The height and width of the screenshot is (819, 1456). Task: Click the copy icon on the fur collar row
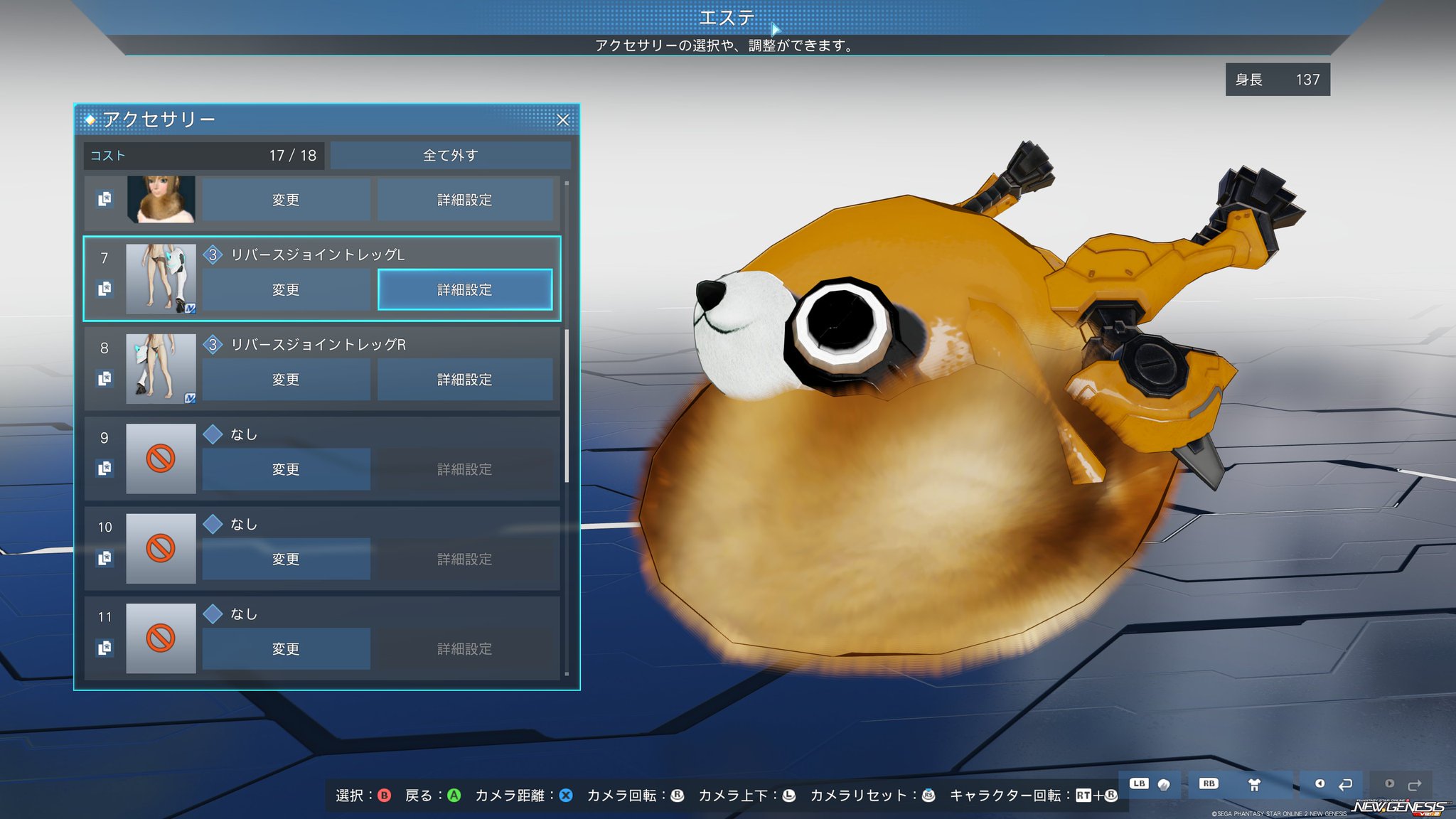coord(105,198)
